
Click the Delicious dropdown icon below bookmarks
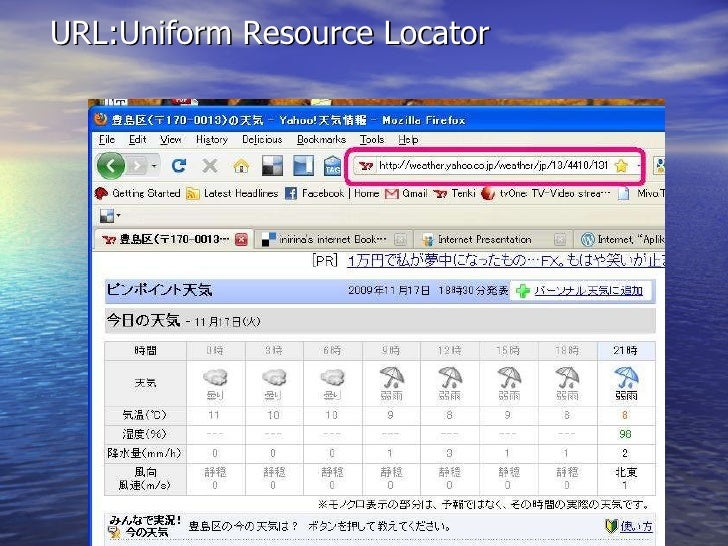click(110, 215)
